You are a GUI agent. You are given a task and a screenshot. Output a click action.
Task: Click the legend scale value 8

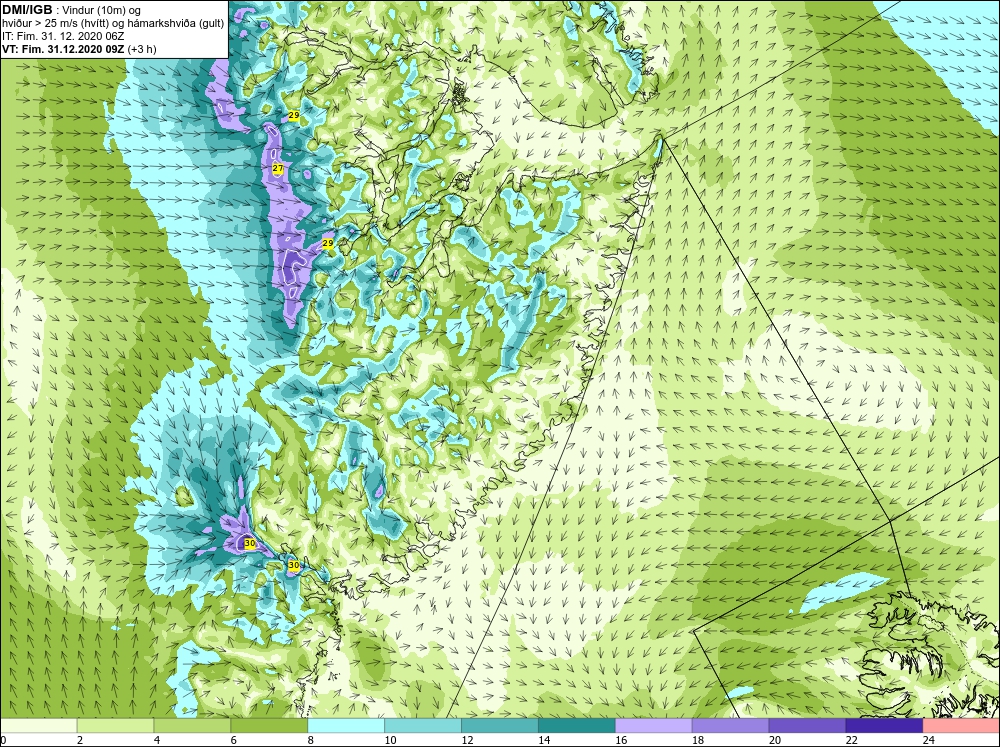(x=311, y=740)
